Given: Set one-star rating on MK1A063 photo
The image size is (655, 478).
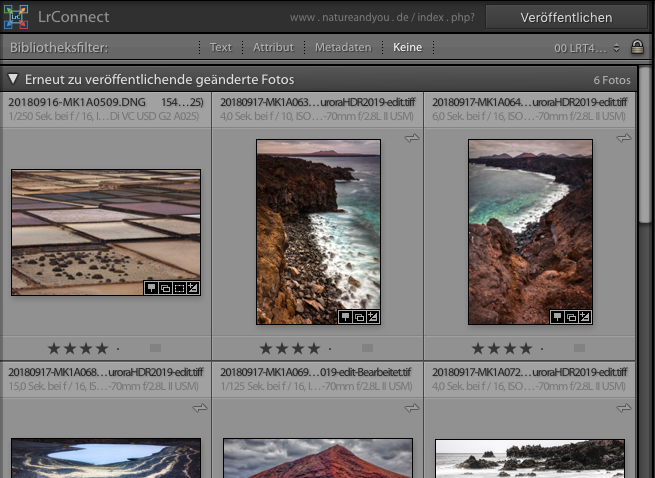Looking at the screenshot, I should click(x=266, y=348).
